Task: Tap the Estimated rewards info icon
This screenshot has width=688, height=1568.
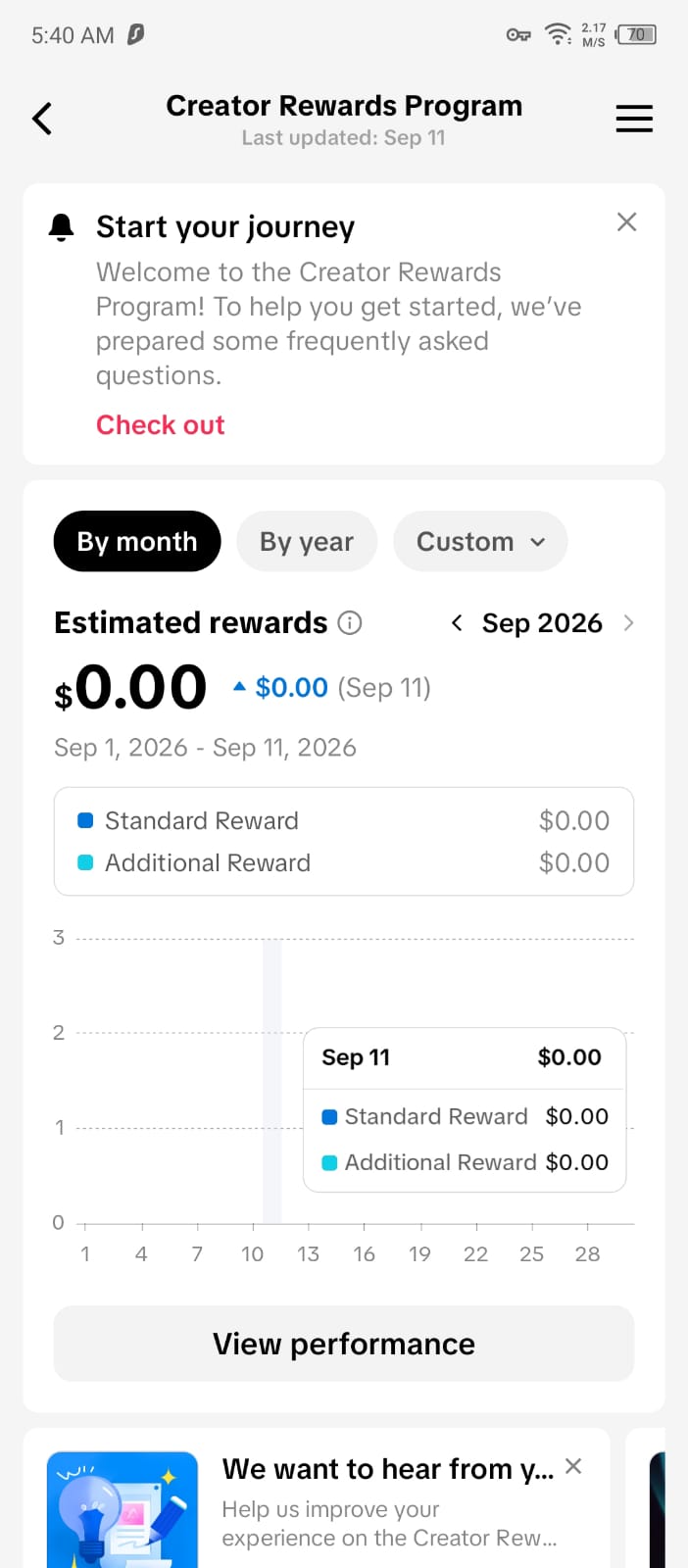Action: (350, 622)
